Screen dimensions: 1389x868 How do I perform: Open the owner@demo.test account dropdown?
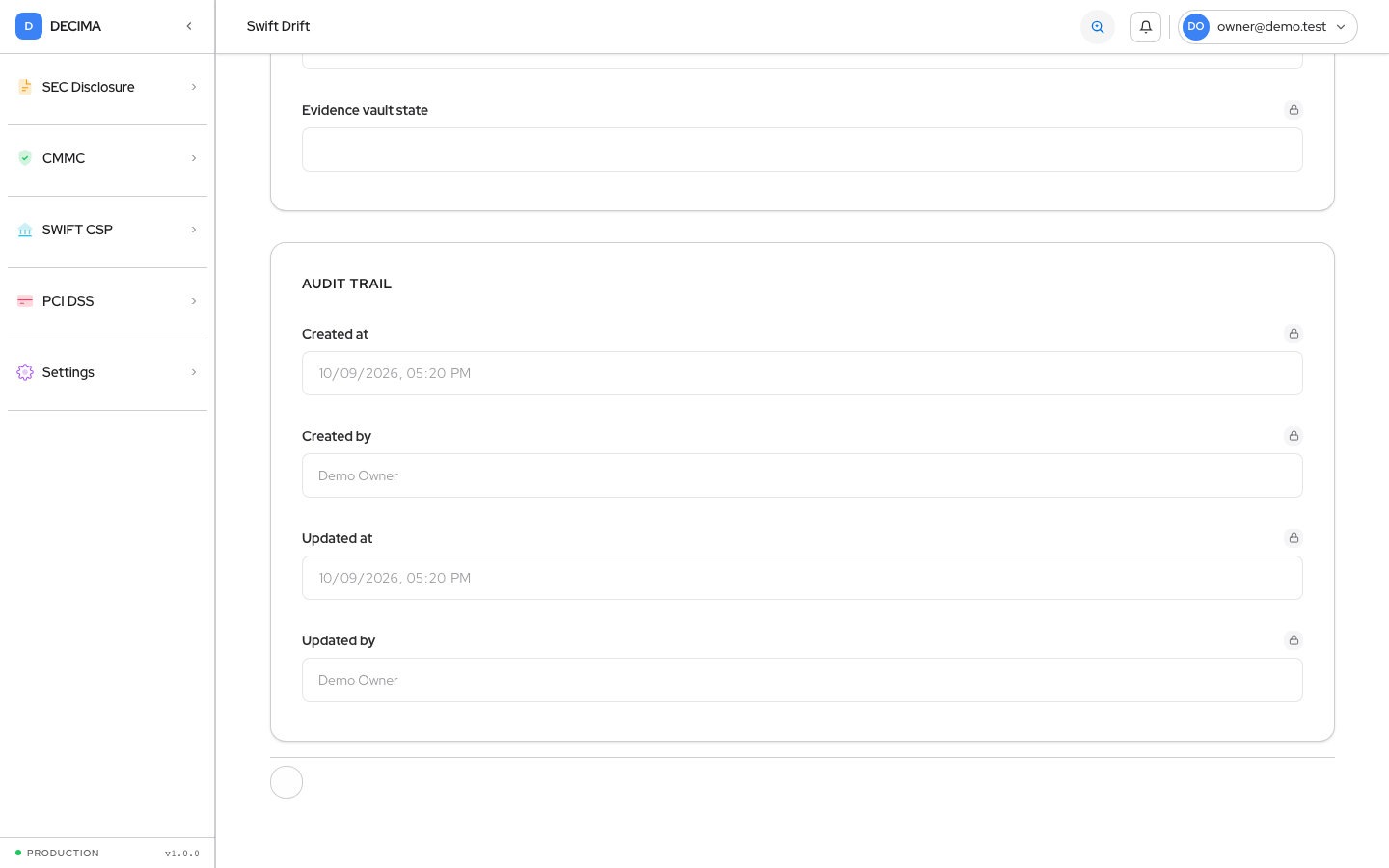pos(1267,27)
